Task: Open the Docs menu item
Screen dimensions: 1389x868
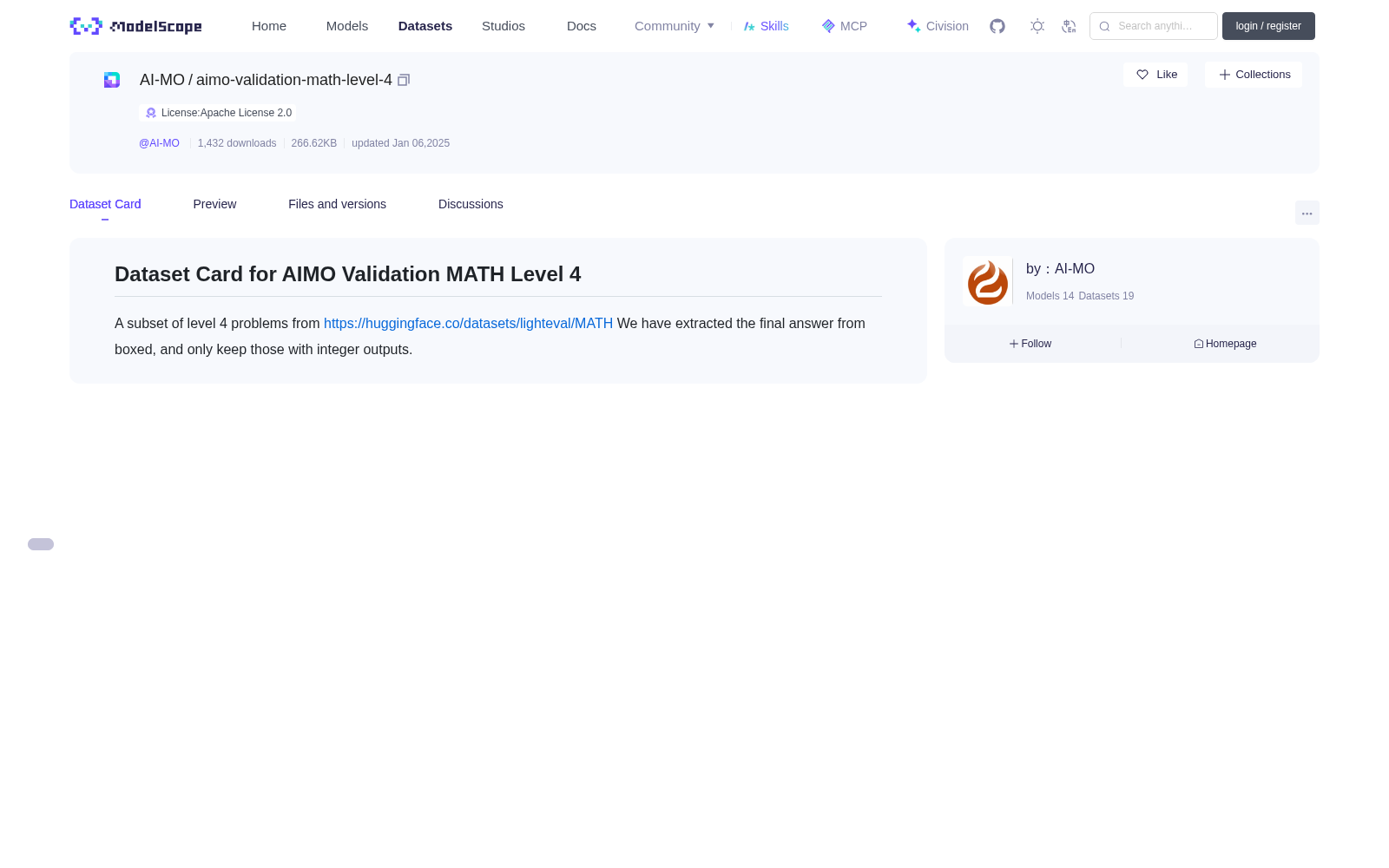Action: tap(582, 26)
